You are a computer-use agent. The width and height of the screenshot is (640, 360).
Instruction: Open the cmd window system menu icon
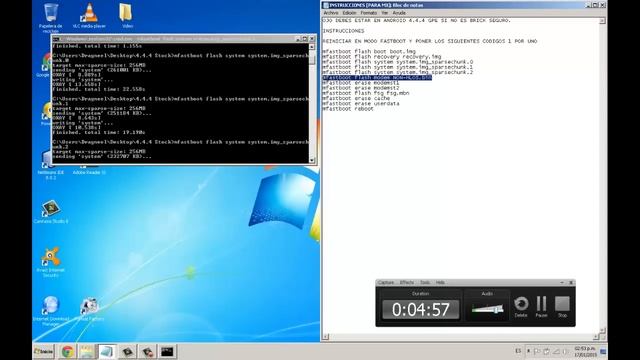[56, 39]
